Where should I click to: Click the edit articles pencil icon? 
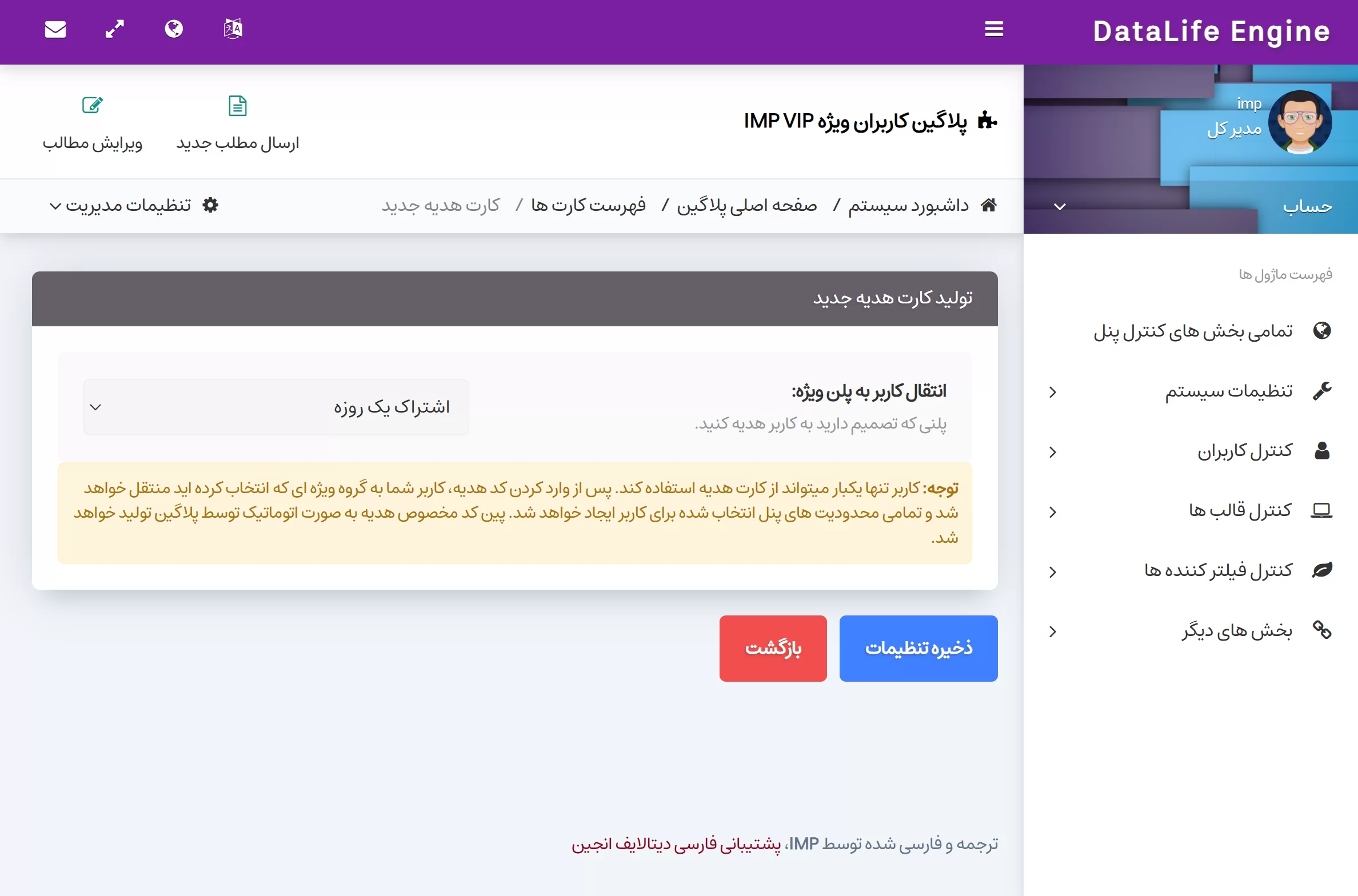[x=92, y=106]
